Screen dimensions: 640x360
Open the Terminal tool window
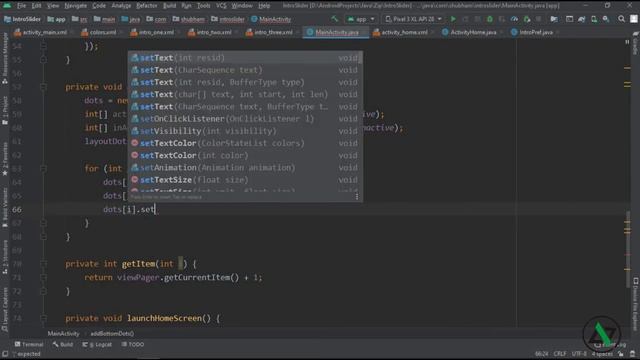coord(29,344)
